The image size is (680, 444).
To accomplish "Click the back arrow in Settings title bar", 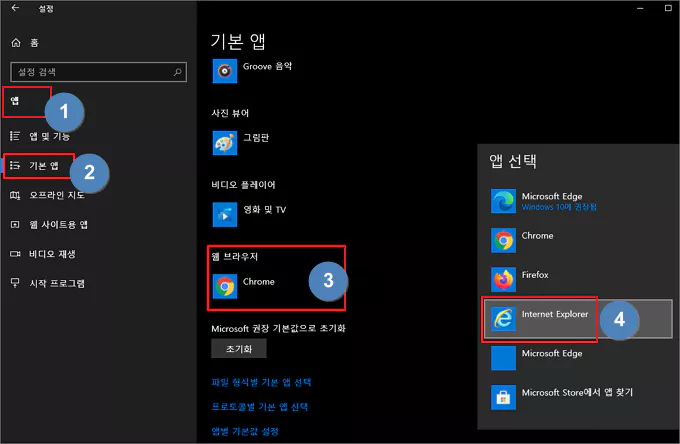I will click(15, 8).
